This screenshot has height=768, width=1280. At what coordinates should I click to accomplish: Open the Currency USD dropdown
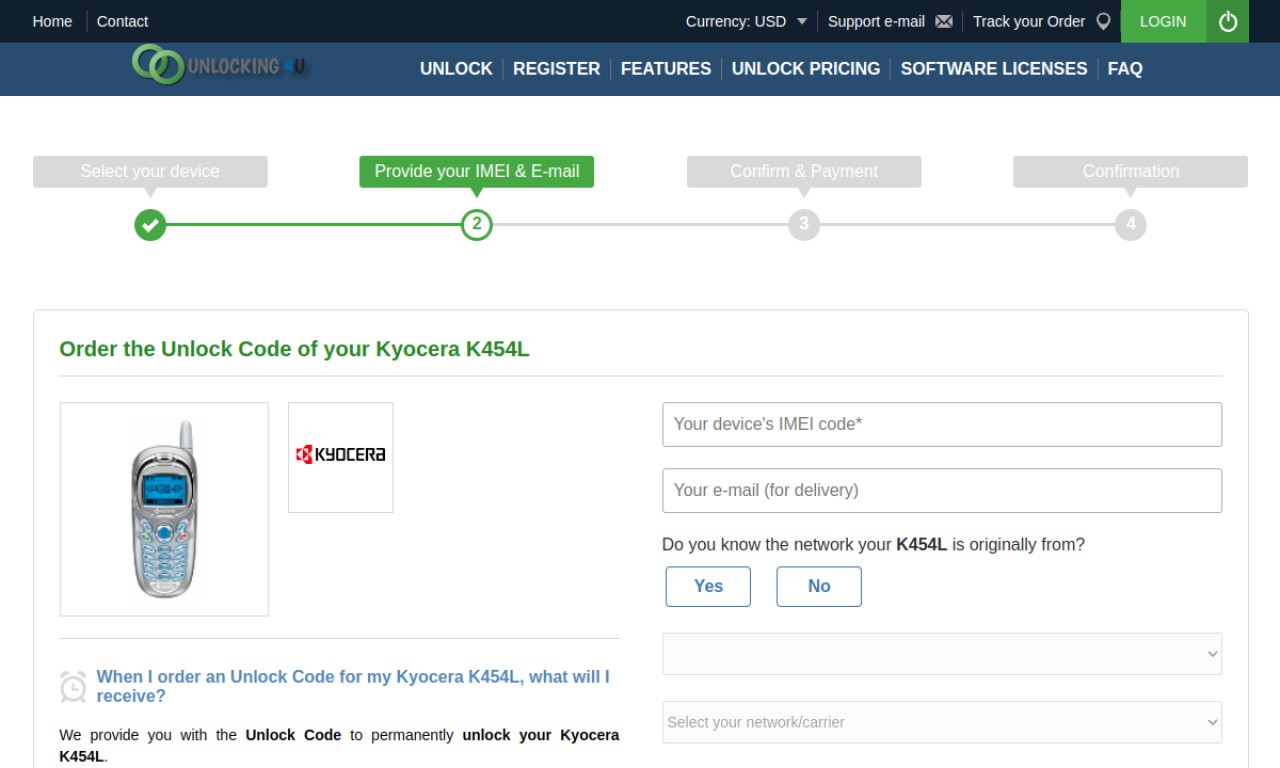coord(746,21)
